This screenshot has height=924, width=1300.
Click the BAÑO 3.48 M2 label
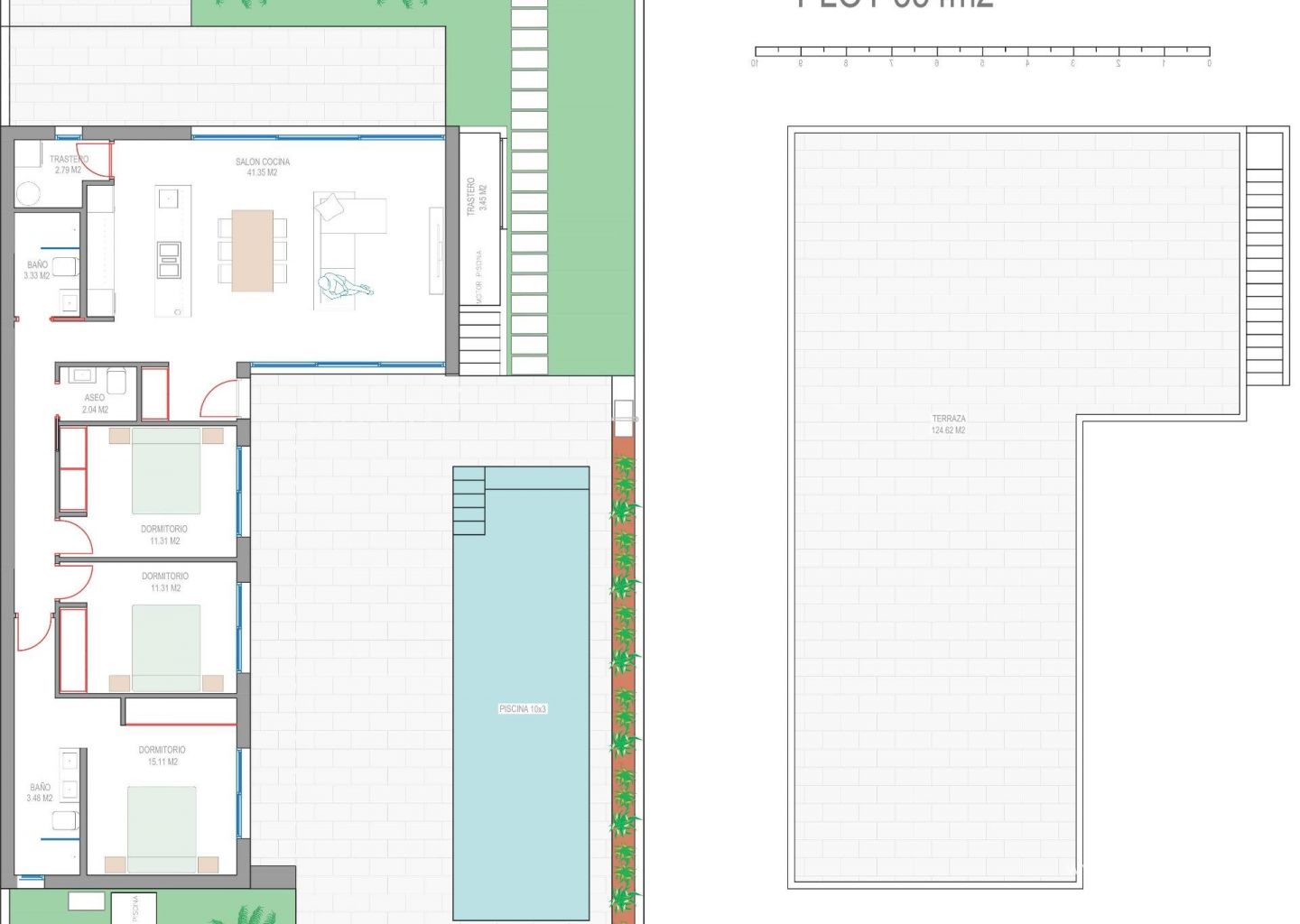40,792
